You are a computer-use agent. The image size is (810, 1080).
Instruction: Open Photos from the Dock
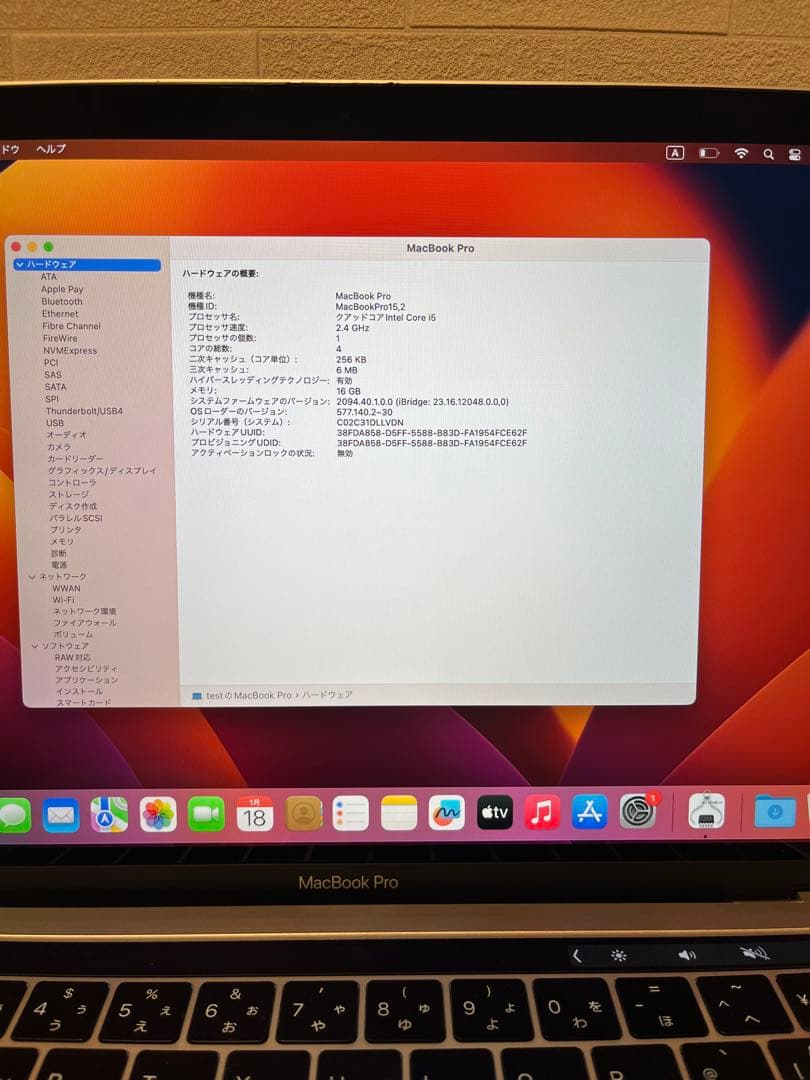(x=157, y=813)
